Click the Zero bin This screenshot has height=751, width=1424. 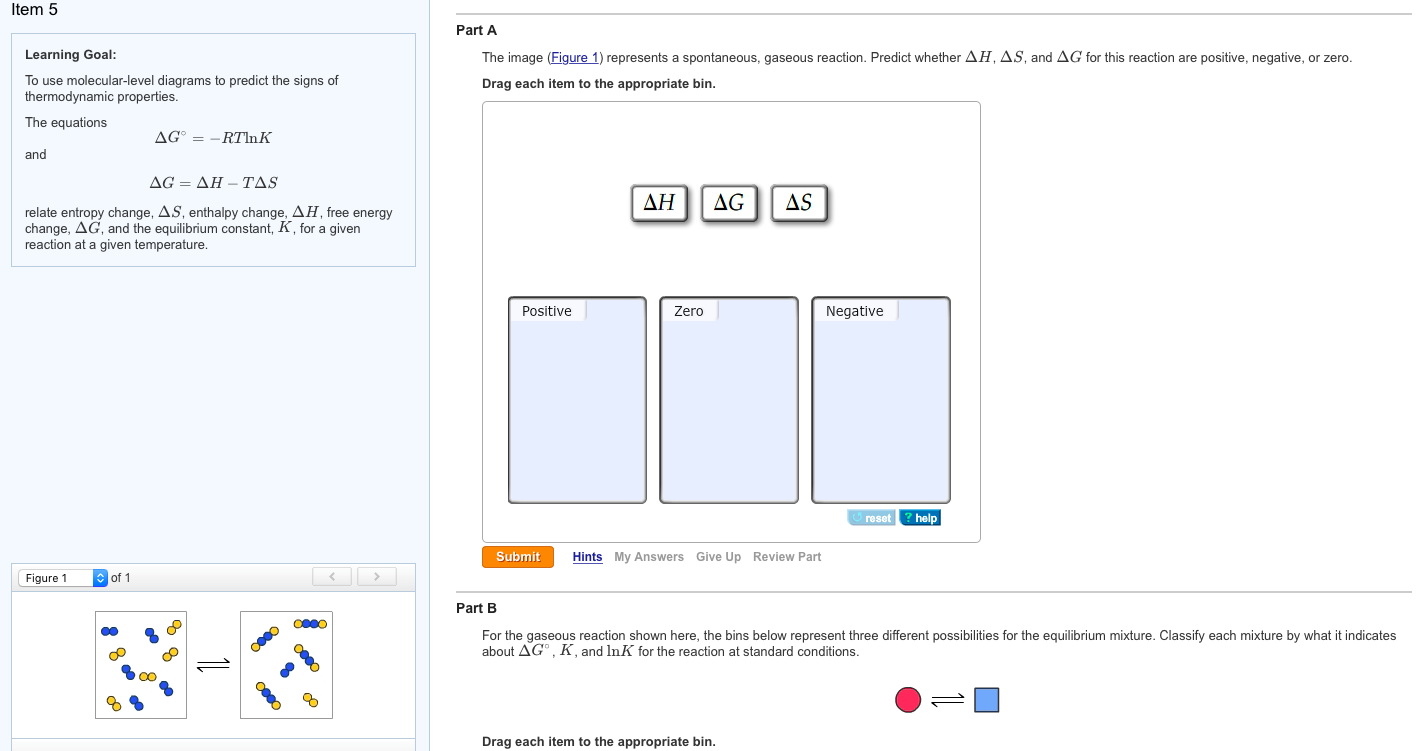tap(727, 400)
